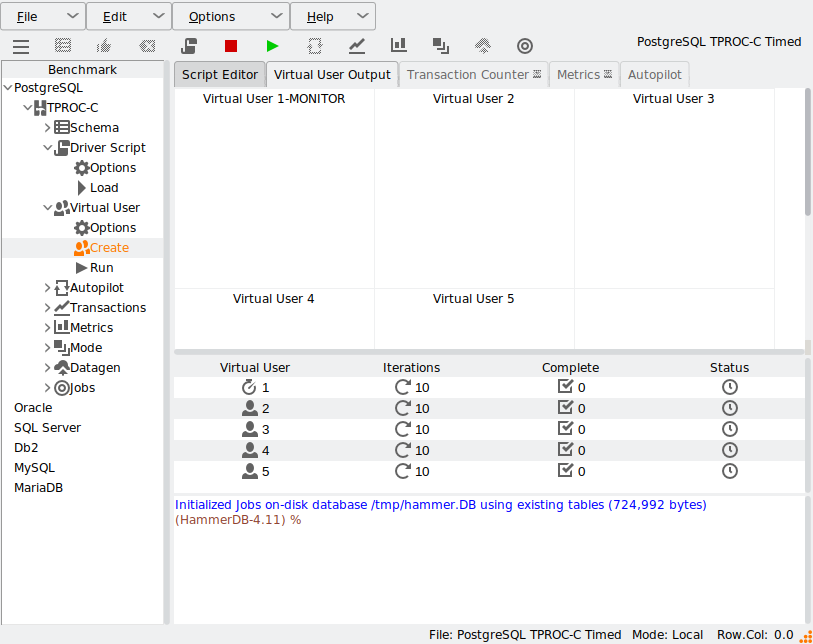Click status clock icon for virtual user 5
The height and width of the screenshot is (644, 813).
[730, 471]
